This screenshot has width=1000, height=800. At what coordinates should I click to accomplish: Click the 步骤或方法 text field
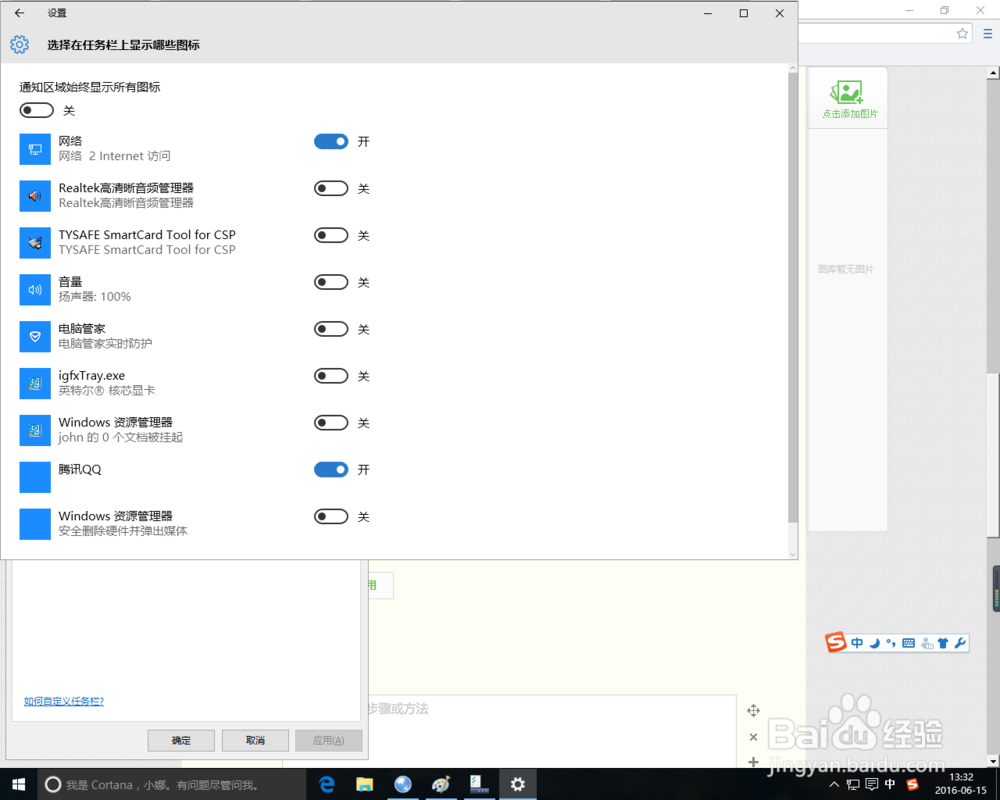click(x=552, y=730)
